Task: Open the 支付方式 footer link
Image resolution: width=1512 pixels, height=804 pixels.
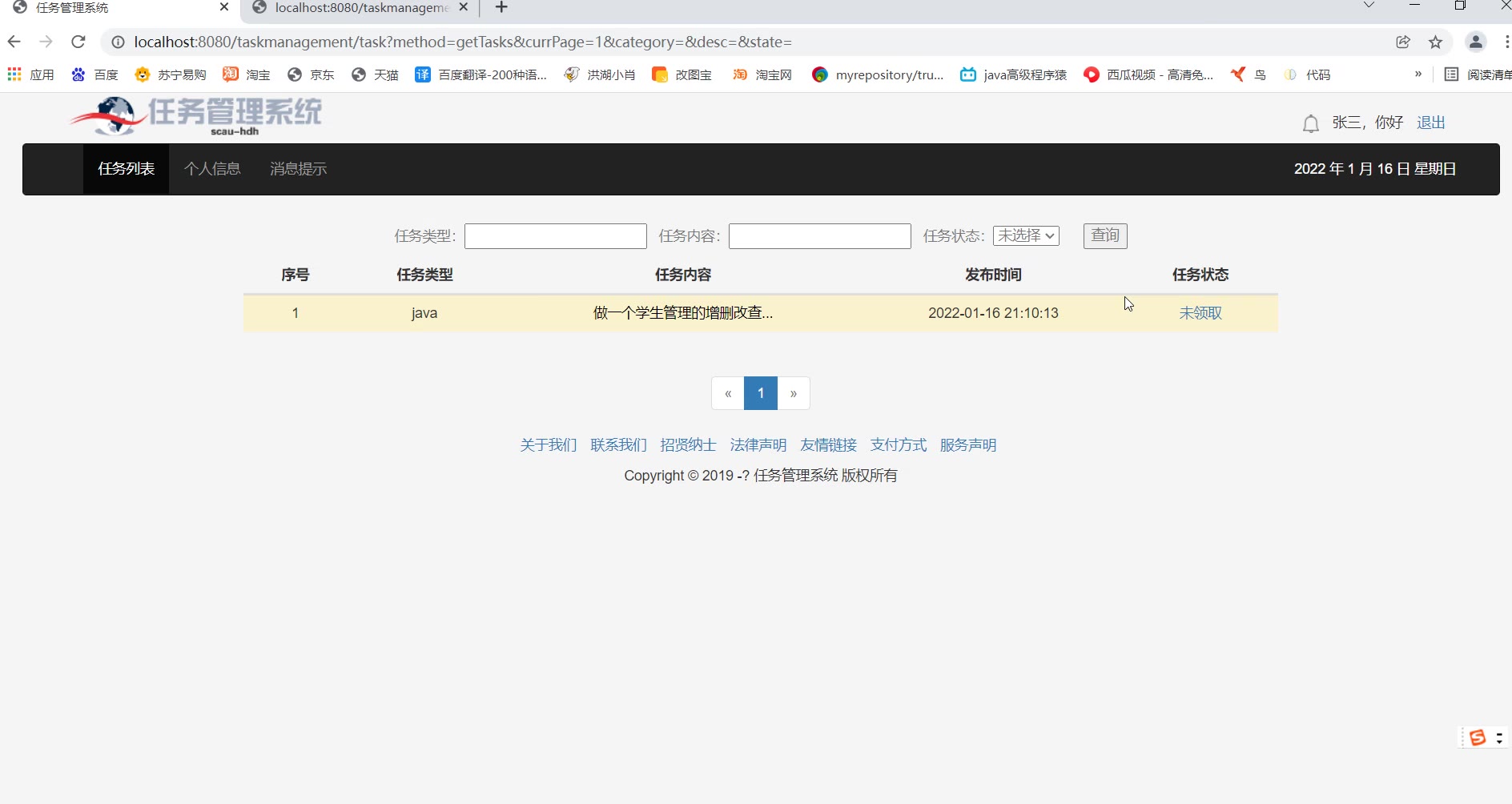Action: click(x=899, y=445)
